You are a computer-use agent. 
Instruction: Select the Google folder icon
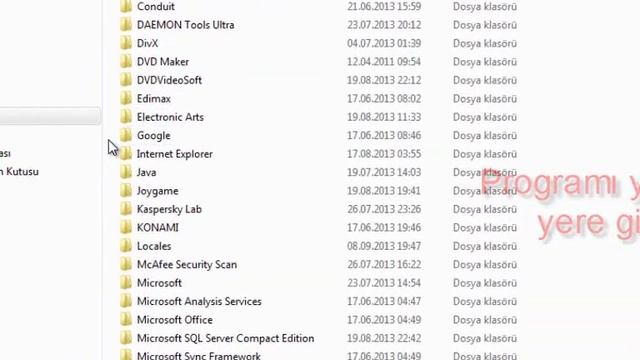click(x=126, y=136)
